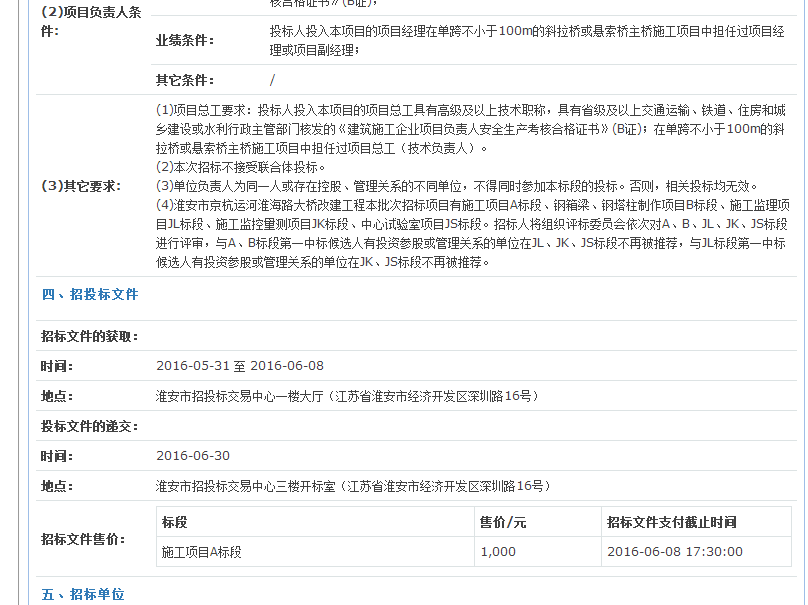808x605 pixels.
Task: Click the 售价/元 column header
Action: click(503, 522)
